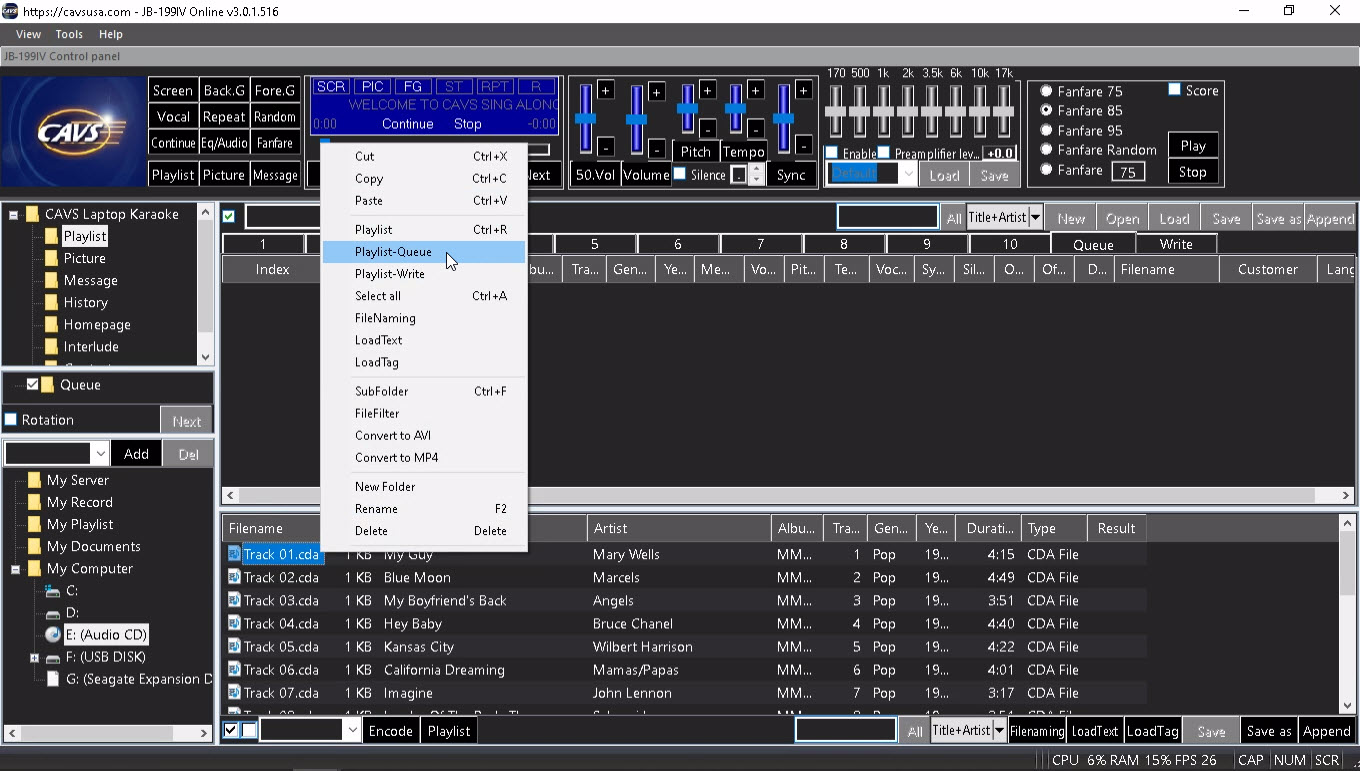The height and width of the screenshot is (771, 1360).
Task: Open the Title+Artist dropdown next to Filenaming
Action: click(x=999, y=731)
